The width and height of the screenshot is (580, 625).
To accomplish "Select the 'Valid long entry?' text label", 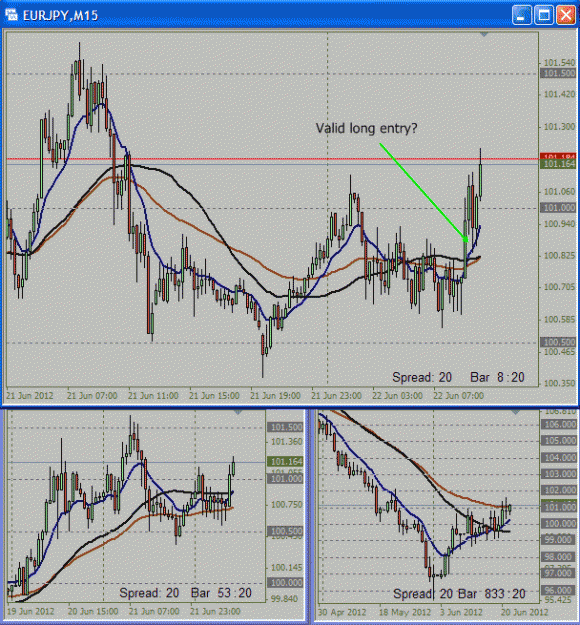I will click(x=366, y=128).
